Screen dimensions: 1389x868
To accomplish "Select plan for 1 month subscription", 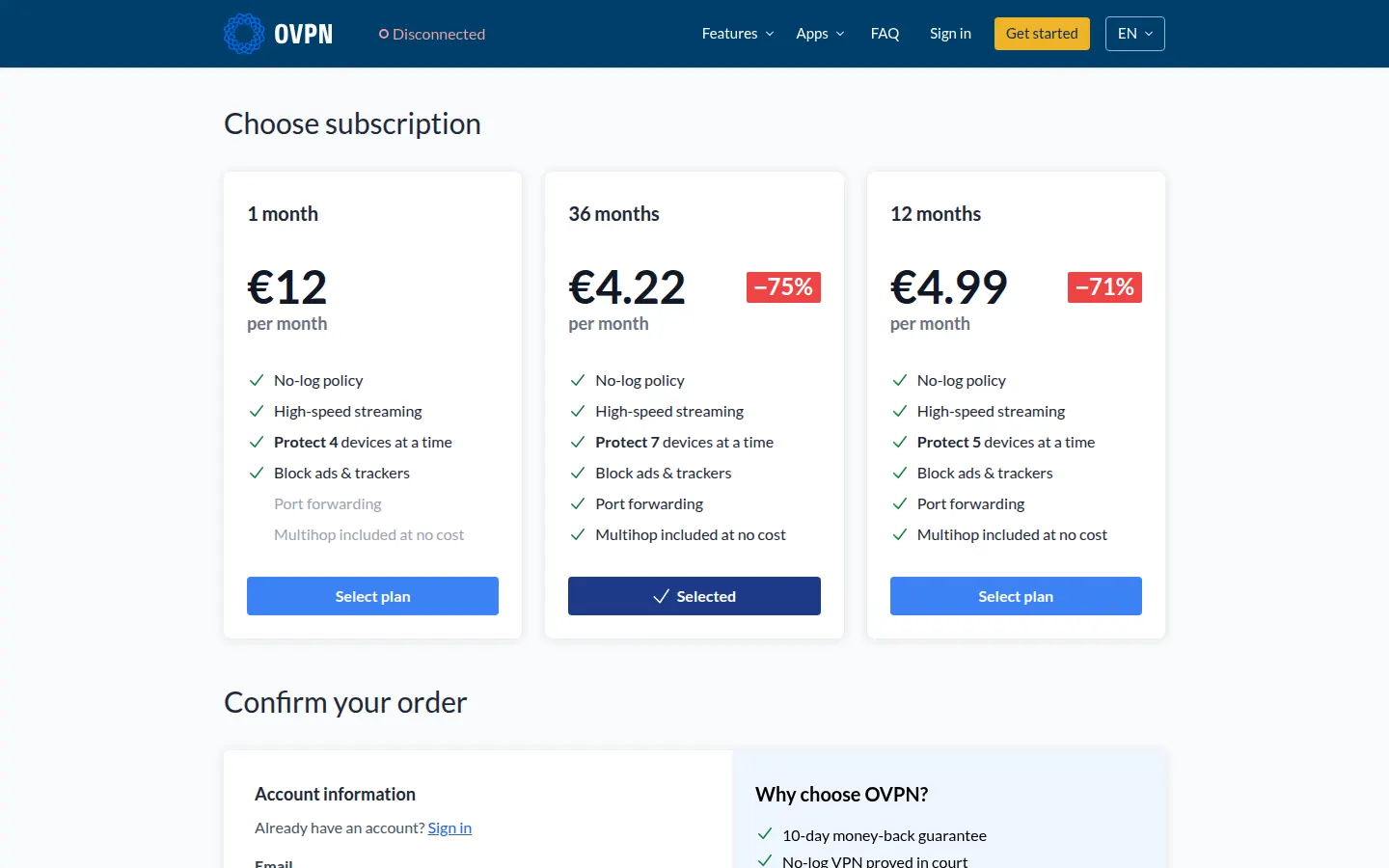I will pos(372,596).
